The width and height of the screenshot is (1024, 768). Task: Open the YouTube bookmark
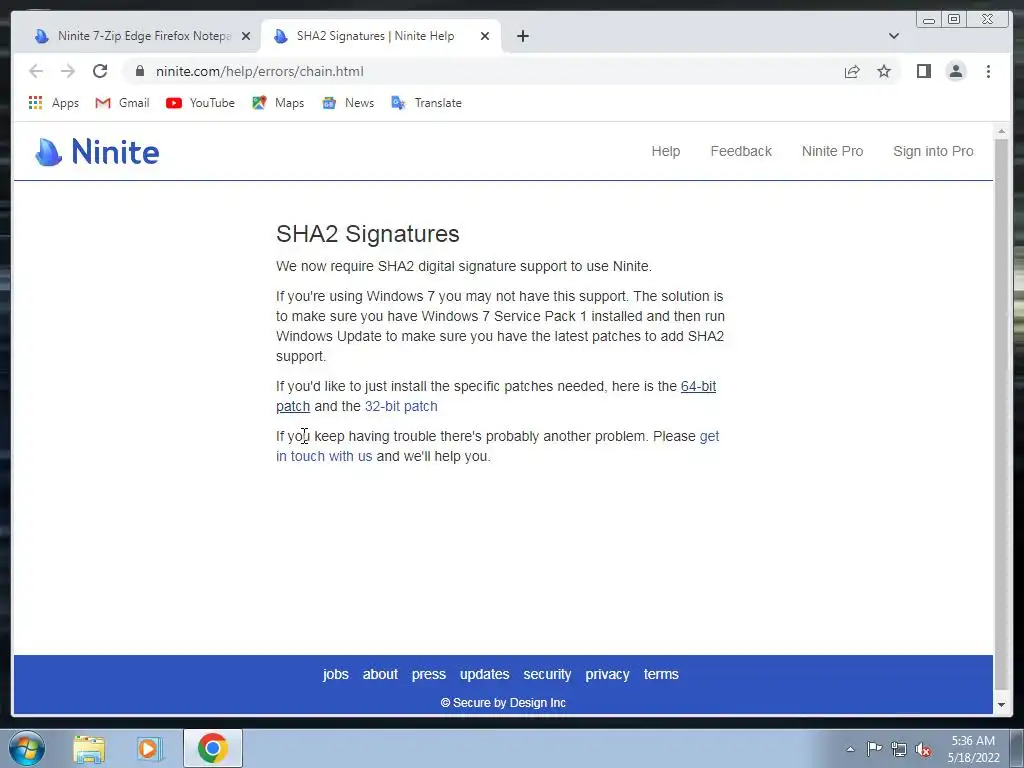200,103
